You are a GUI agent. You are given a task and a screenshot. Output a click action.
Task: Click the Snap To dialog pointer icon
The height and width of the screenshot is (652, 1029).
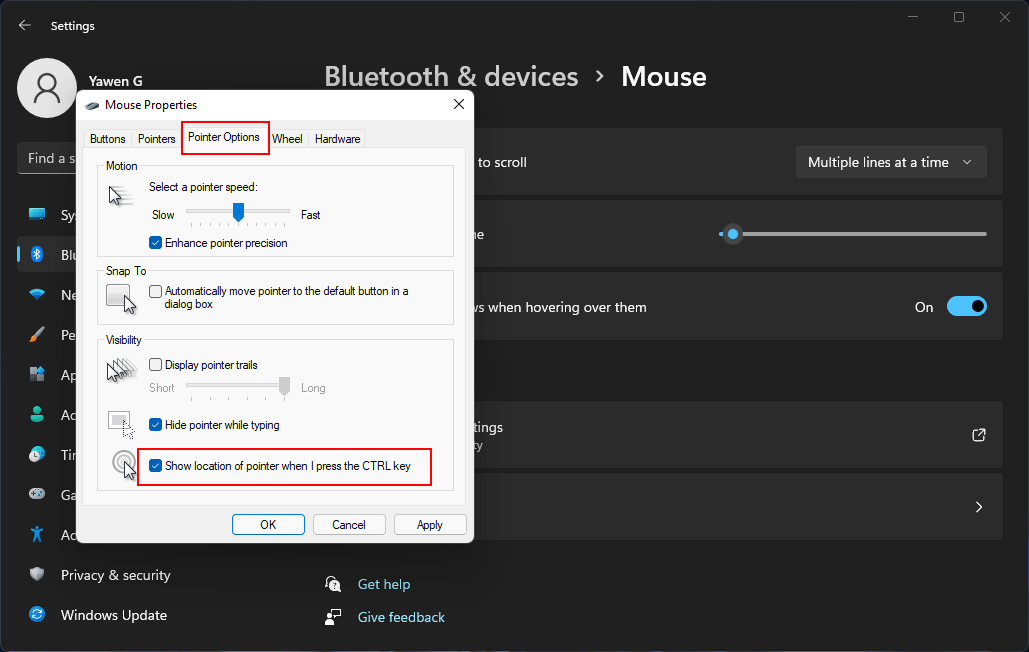pos(121,299)
